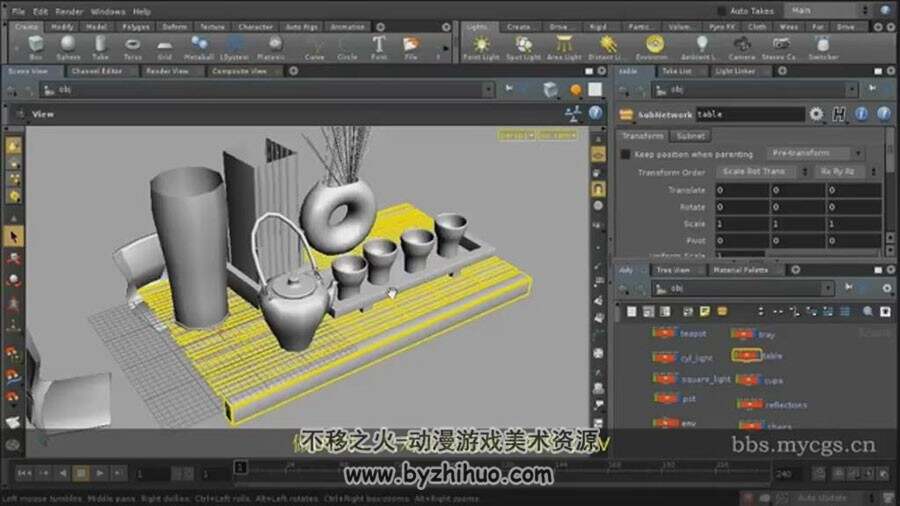
Task: Select the Torus shelf tool
Action: pos(133,47)
